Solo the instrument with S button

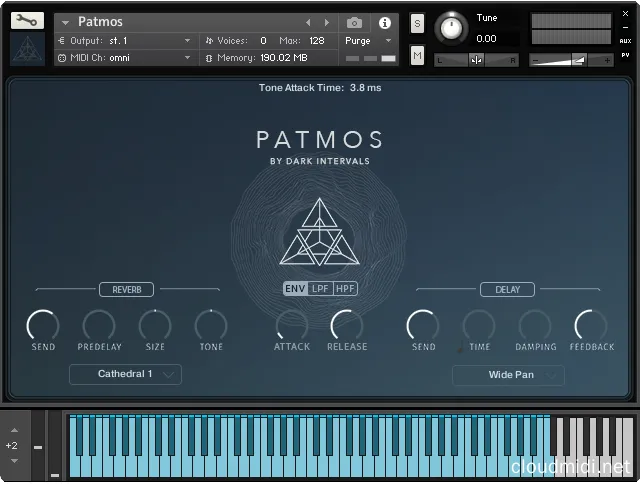417,23
